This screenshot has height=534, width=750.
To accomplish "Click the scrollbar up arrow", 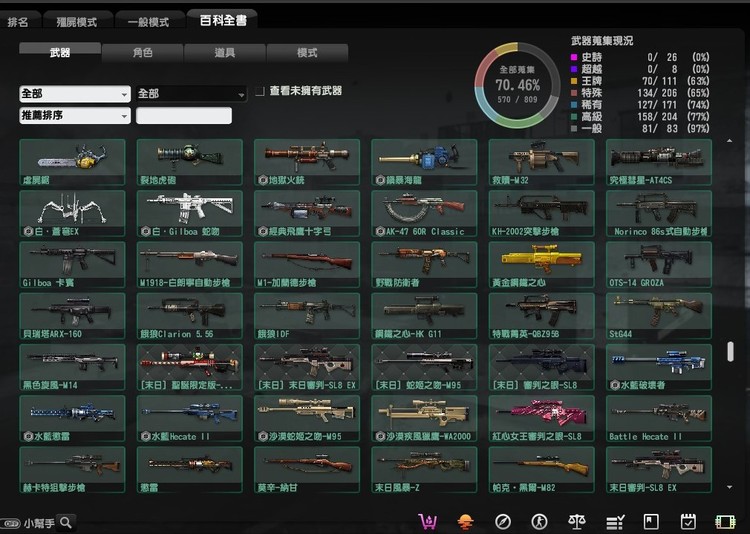I will coord(729,141).
